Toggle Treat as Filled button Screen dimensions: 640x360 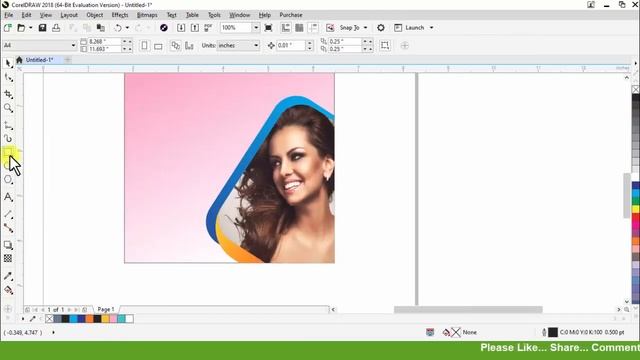click(385, 45)
